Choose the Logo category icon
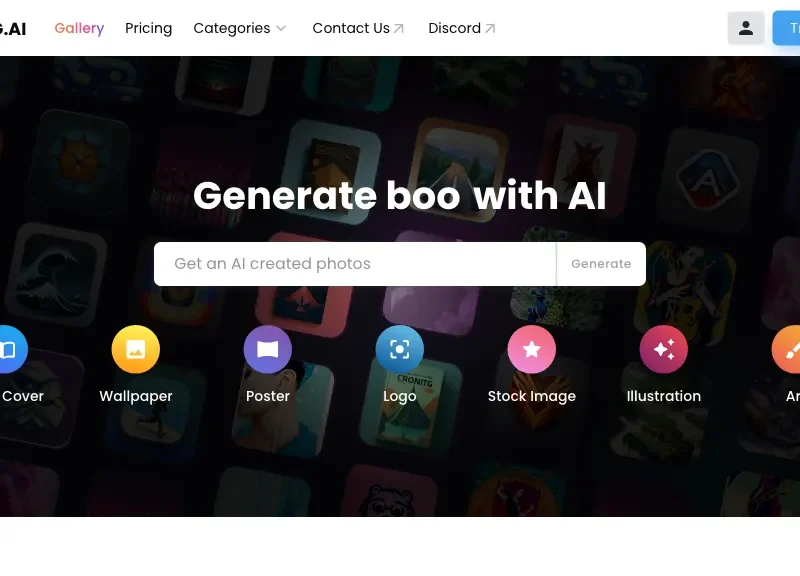800x576 pixels. (399, 349)
